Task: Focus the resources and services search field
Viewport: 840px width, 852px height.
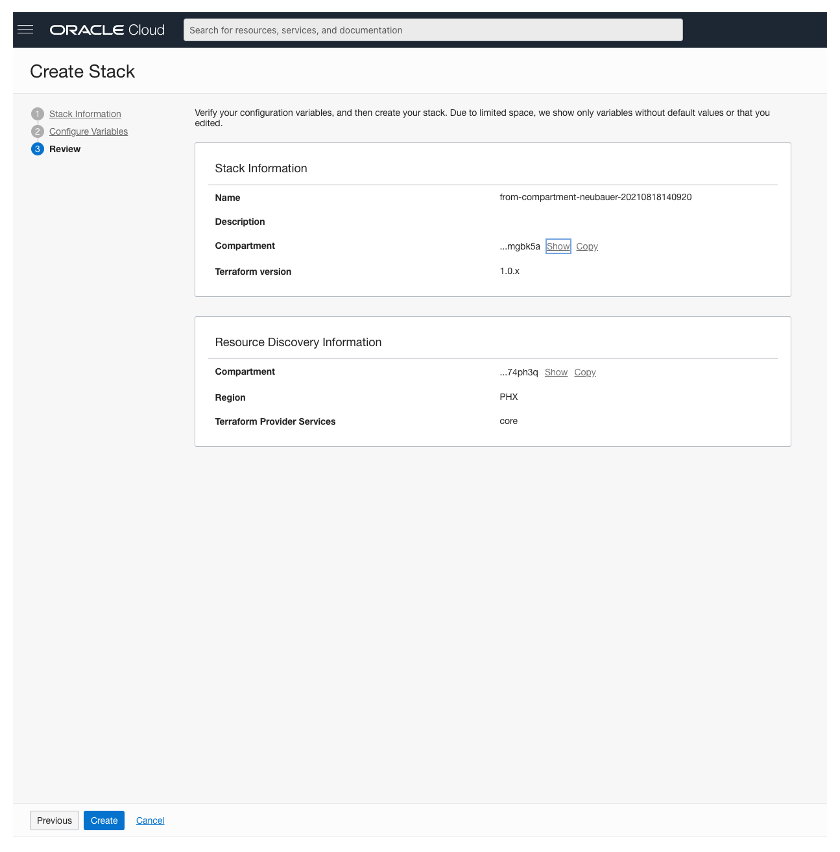Action: coord(433,30)
